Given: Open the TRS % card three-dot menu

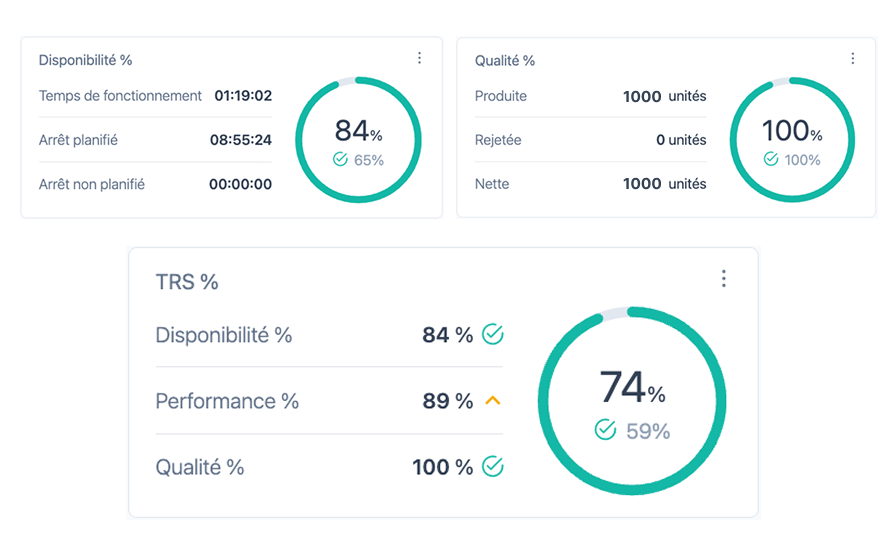Looking at the screenshot, I should 723,278.
